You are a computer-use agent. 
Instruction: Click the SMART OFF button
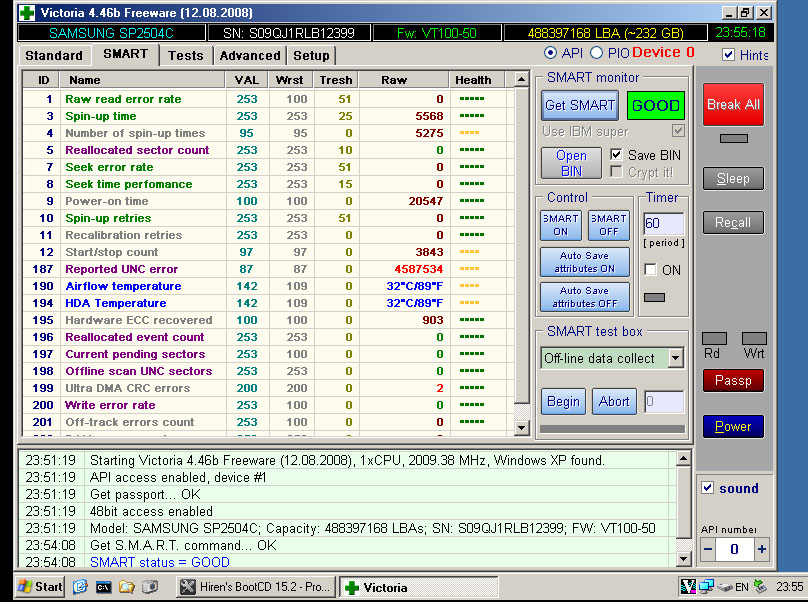609,225
